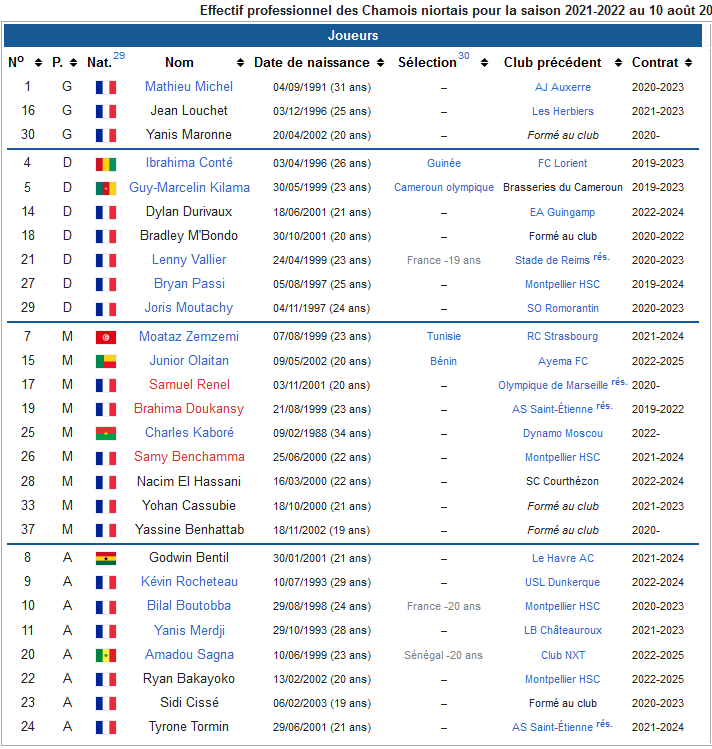Sort by position P. column arrows
This screenshot has width=712, height=749.
pos(74,63)
